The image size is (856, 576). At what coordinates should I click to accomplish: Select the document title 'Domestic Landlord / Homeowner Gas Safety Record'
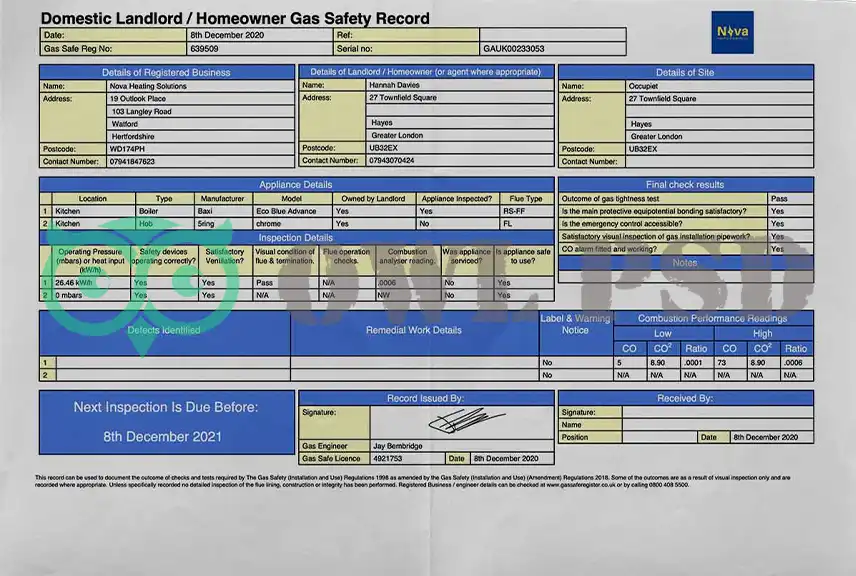pyautogui.click(x=235, y=18)
